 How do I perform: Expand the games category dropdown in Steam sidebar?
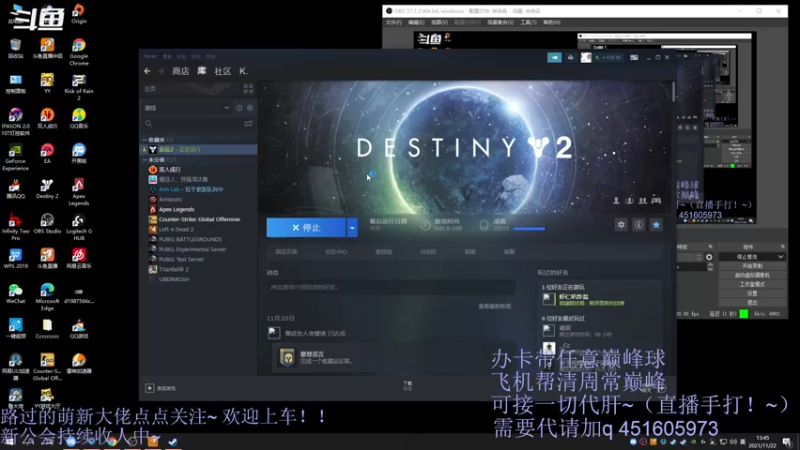click(227, 108)
